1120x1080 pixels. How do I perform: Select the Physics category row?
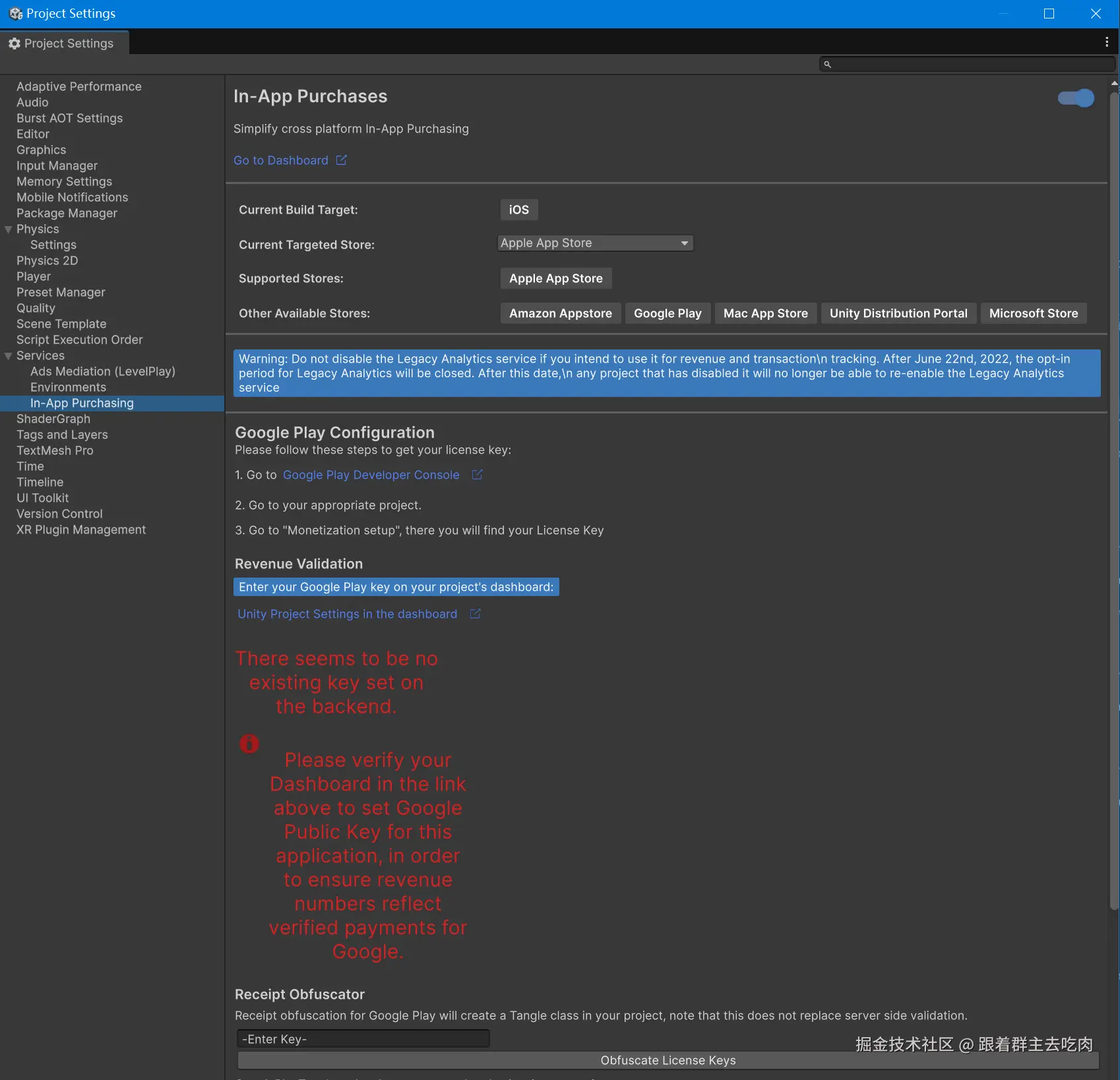point(38,229)
